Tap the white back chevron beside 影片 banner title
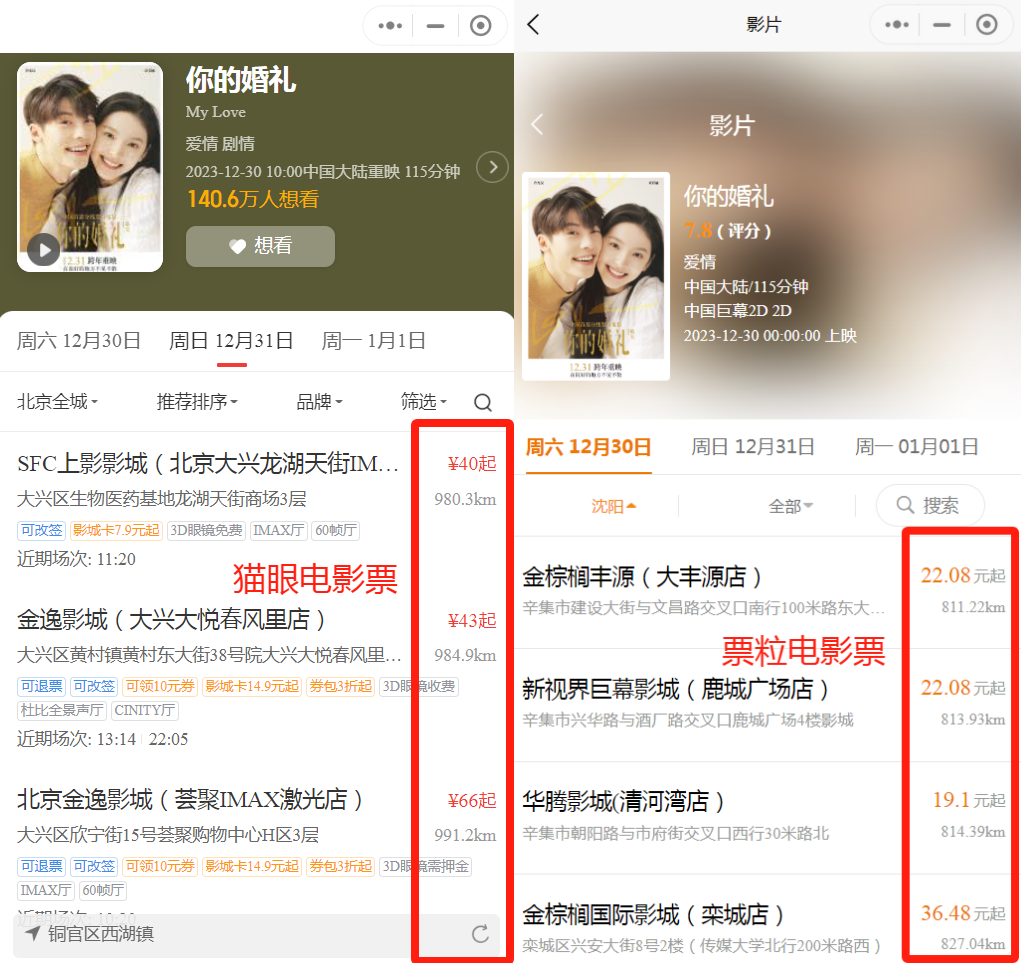 (x=537, y=124)
